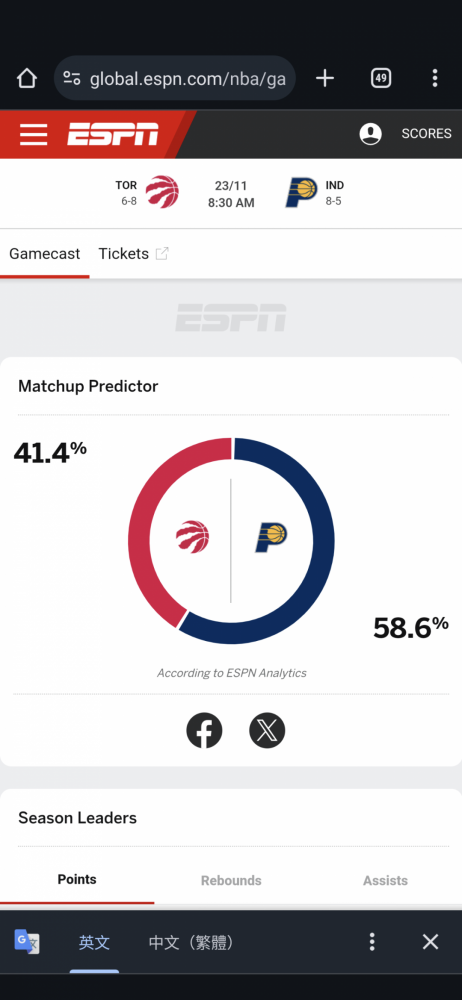Screen dimensions: 462x1000
Task: Close the translate bar
Action: [431, 942]
